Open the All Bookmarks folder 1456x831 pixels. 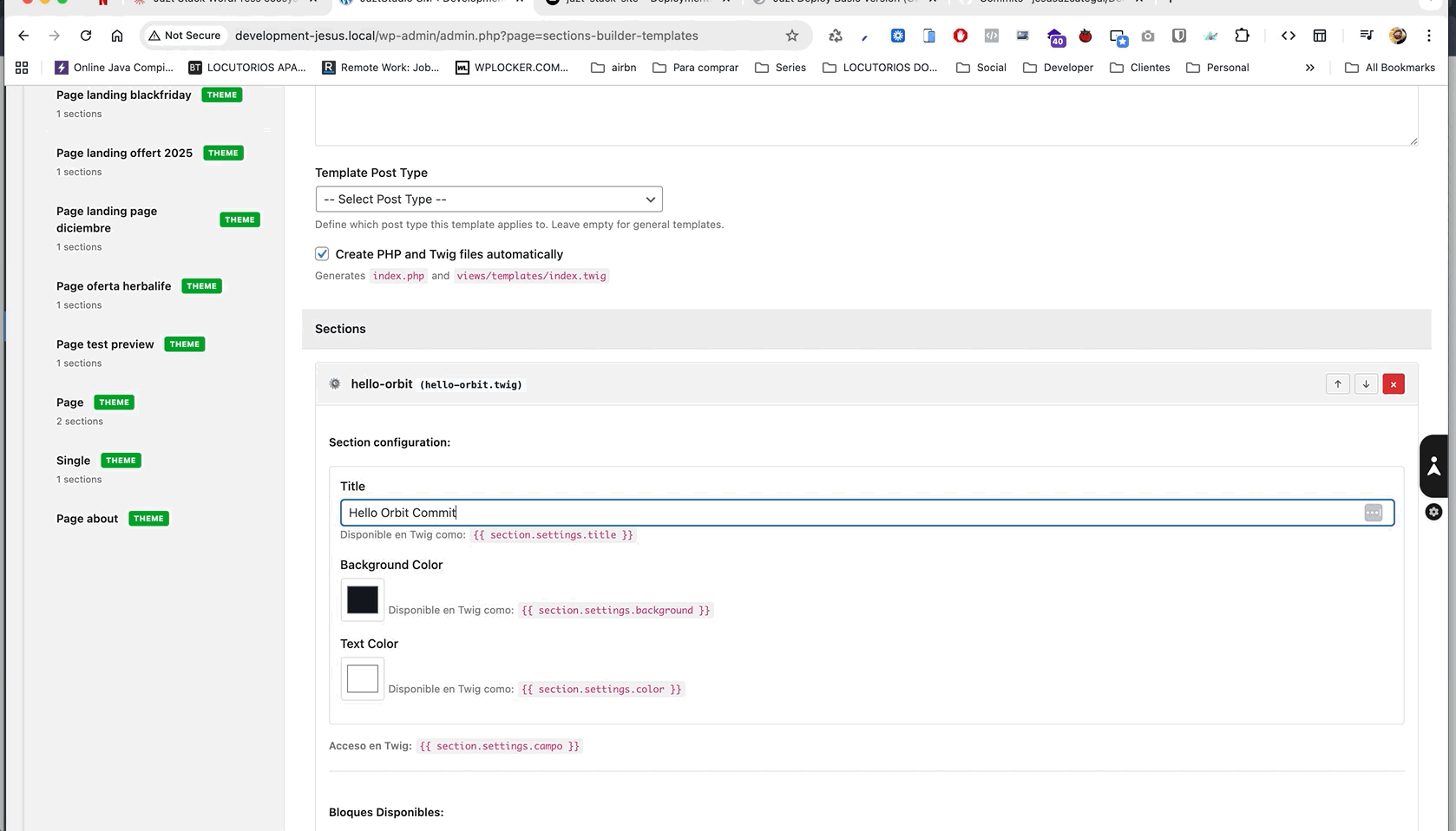1390,68
